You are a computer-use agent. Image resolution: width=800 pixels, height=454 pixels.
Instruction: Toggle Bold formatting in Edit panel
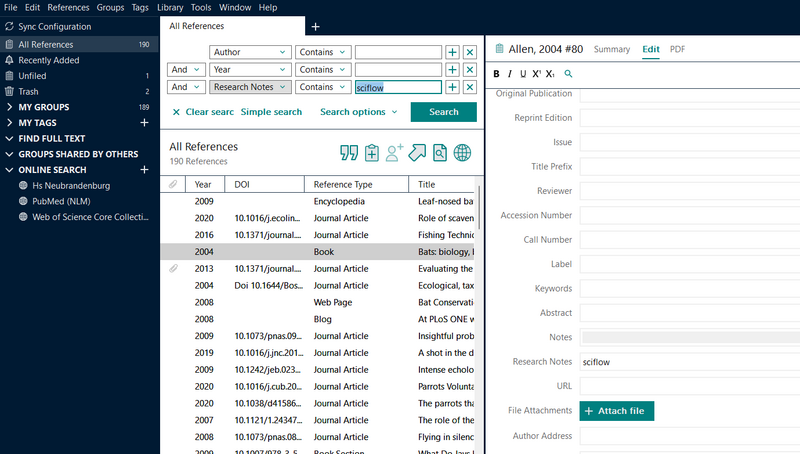pos(496,74)
